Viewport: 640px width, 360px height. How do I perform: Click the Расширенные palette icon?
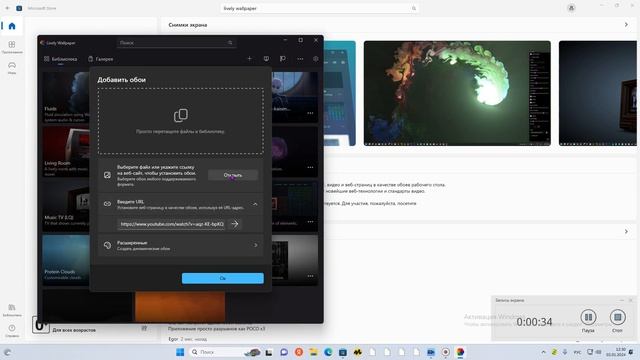107,245
